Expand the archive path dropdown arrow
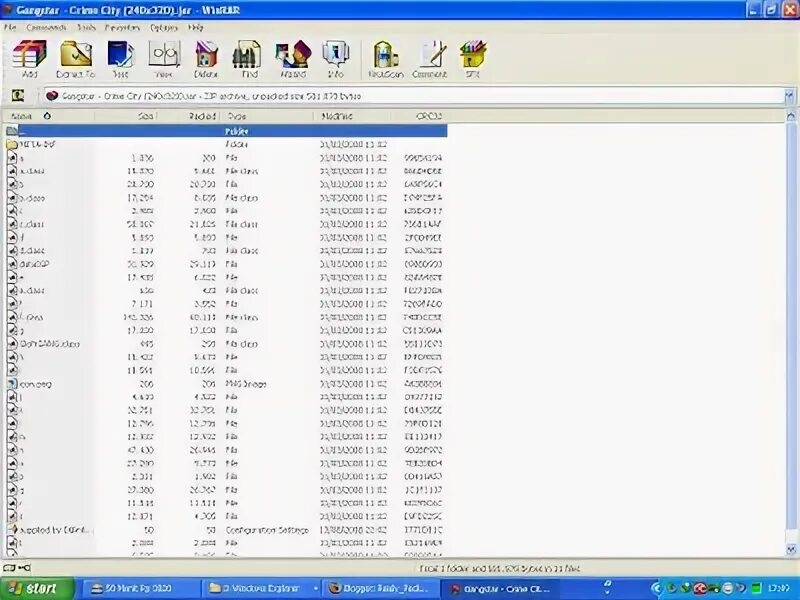The width and height of the screenshot is (800, 600). click(x=789, y=96)
